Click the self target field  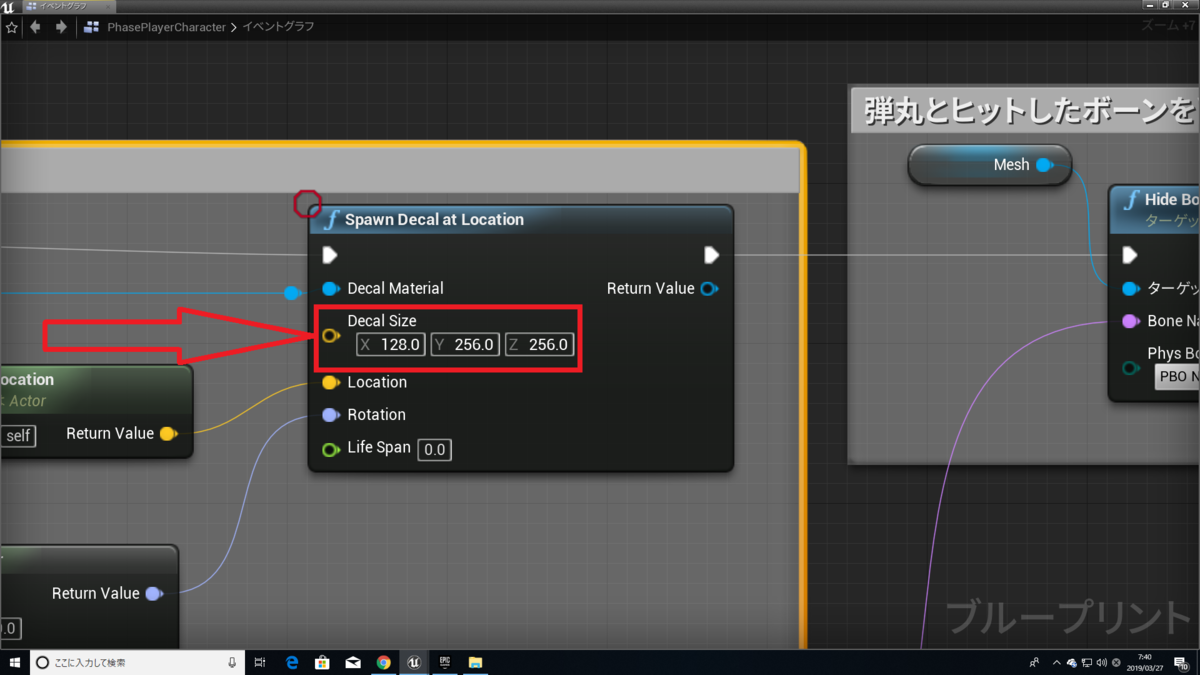[x=18, y=436]
